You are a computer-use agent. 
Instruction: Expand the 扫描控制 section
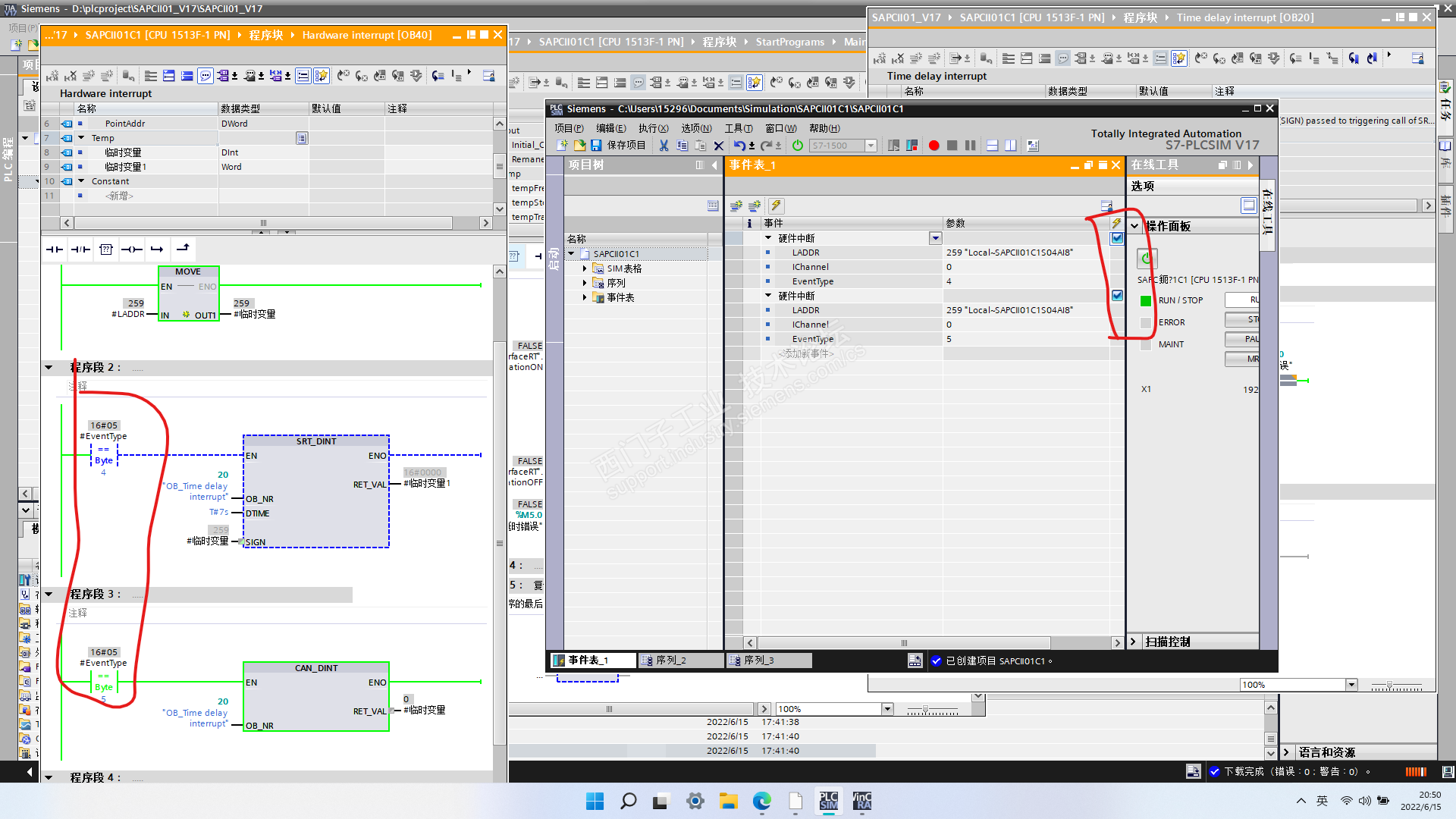pyautogui.click(x=1134, y=642)
